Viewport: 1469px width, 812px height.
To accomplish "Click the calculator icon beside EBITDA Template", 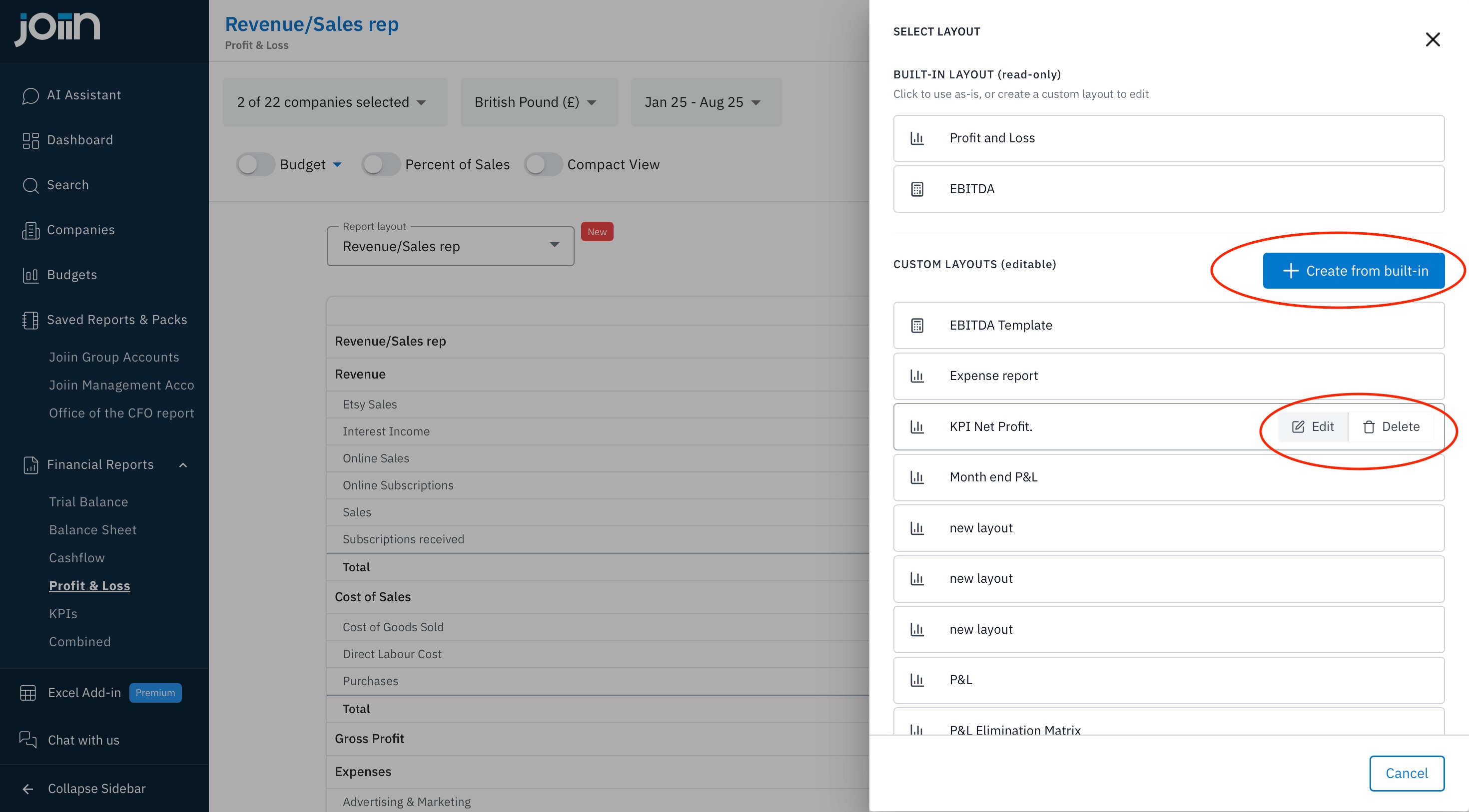I will click(917, 325).
